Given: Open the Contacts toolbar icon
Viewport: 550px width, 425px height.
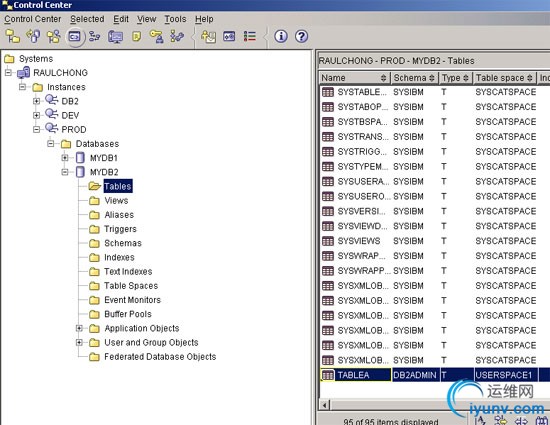Looking at the screenshot, I should [x=208, y=36].
